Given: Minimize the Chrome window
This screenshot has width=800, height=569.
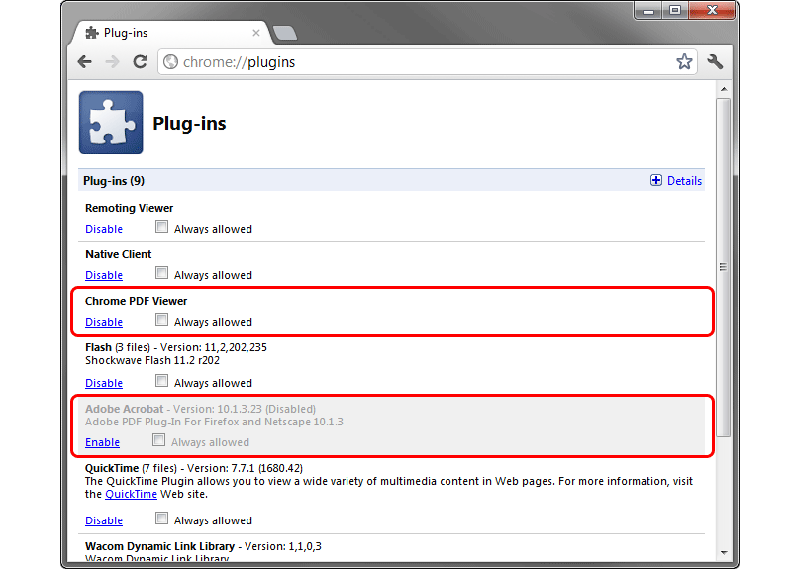Looking at the screenshot, I should [648, 11].
